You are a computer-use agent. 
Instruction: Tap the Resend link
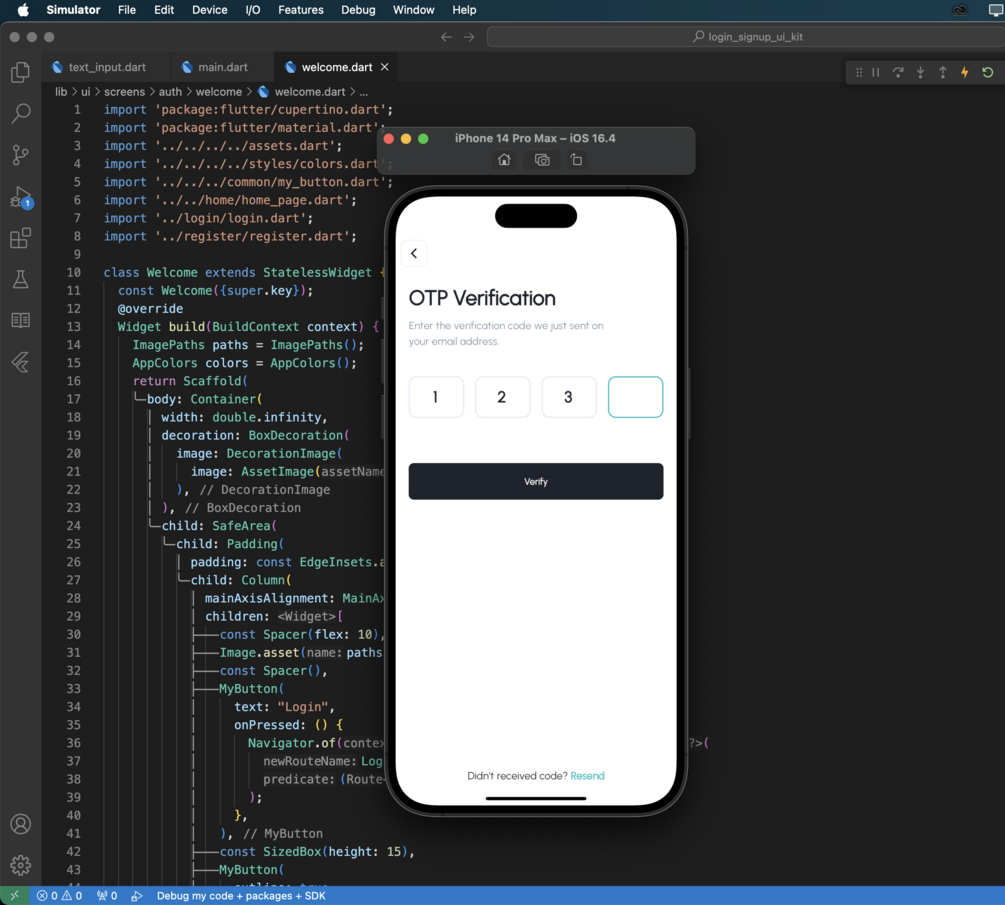pos(587,776)
